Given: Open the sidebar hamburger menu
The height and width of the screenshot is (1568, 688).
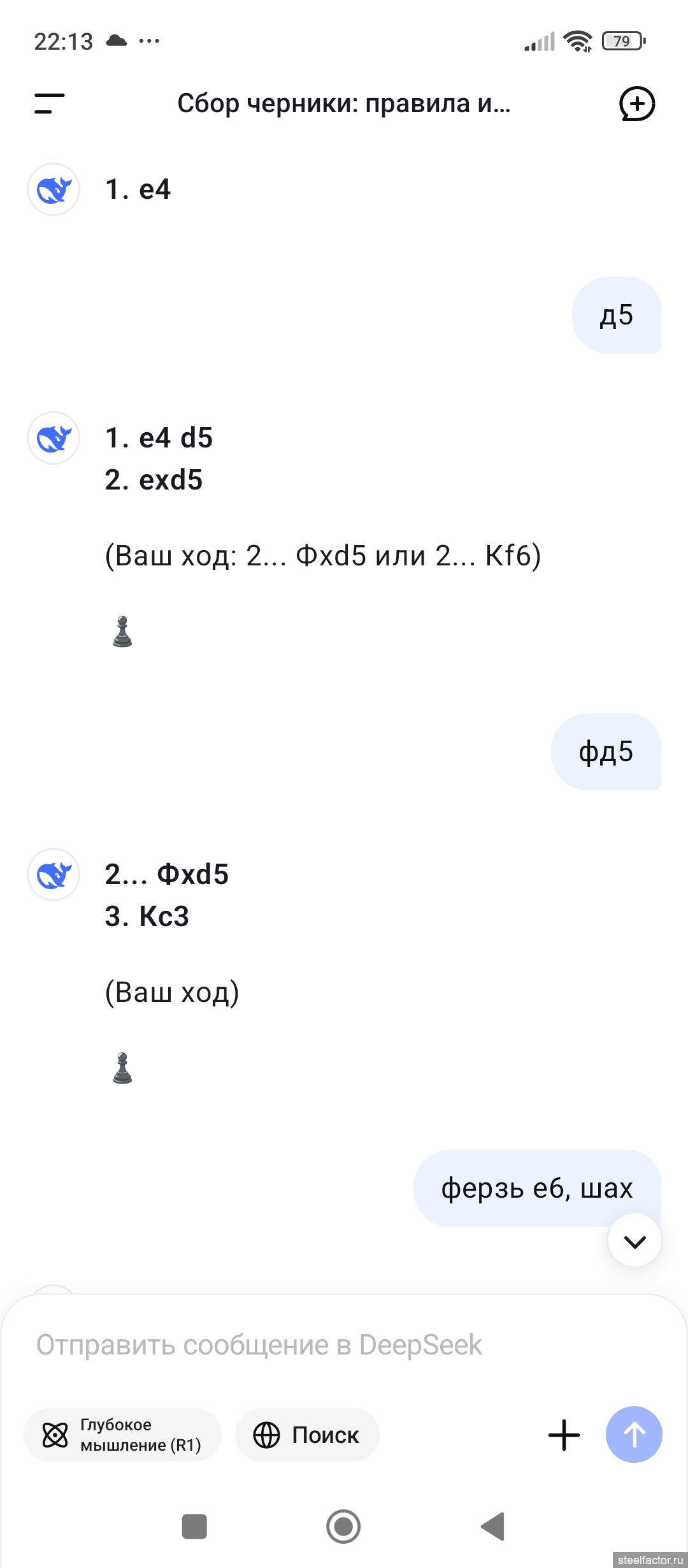Looking at the screenshot, I should click(x=50, y=103).
